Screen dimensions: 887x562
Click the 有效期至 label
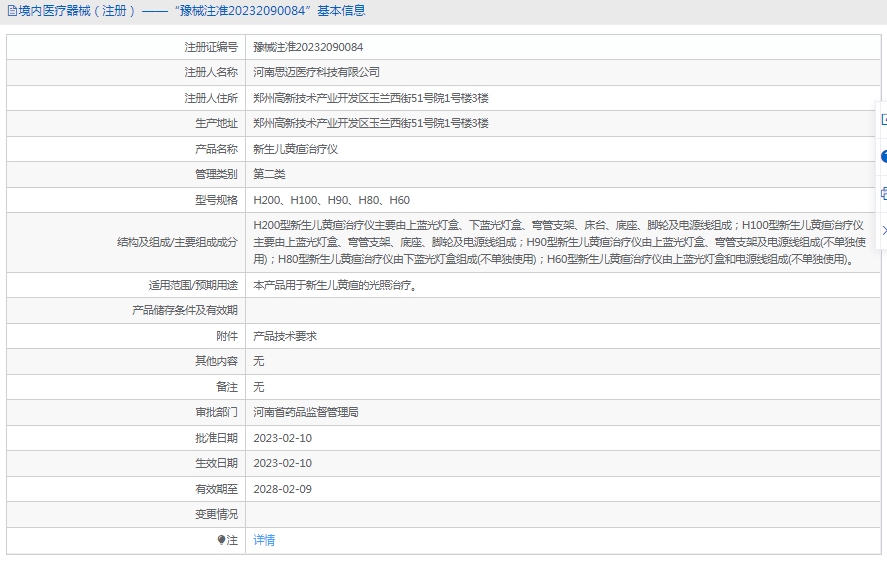(217, 489)
